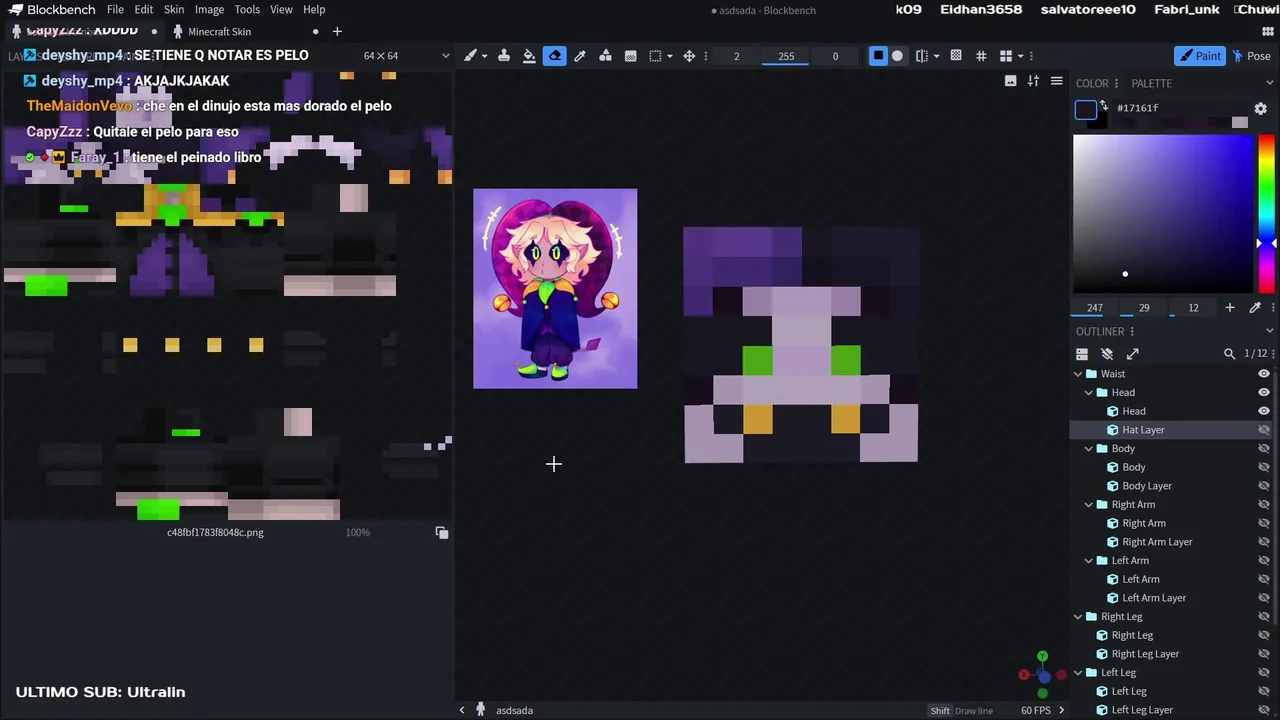The height and width of the screenshot is (720, 1280).
Task: Collapse the Waist group
Action: point(1078,374)
